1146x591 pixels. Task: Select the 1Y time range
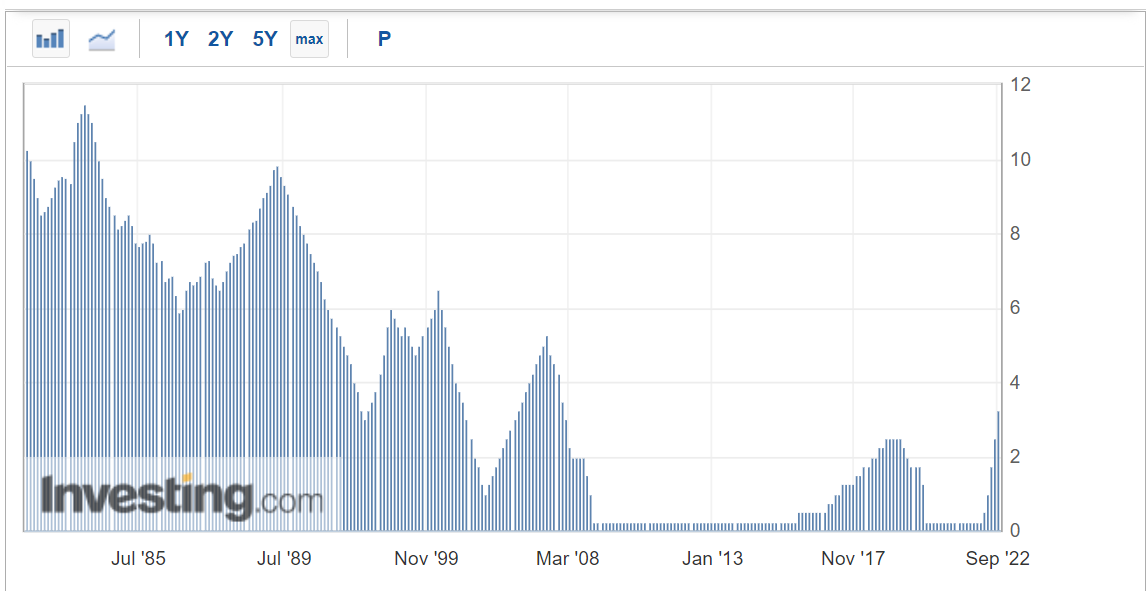pyautogui.click(x=176, y=39)
